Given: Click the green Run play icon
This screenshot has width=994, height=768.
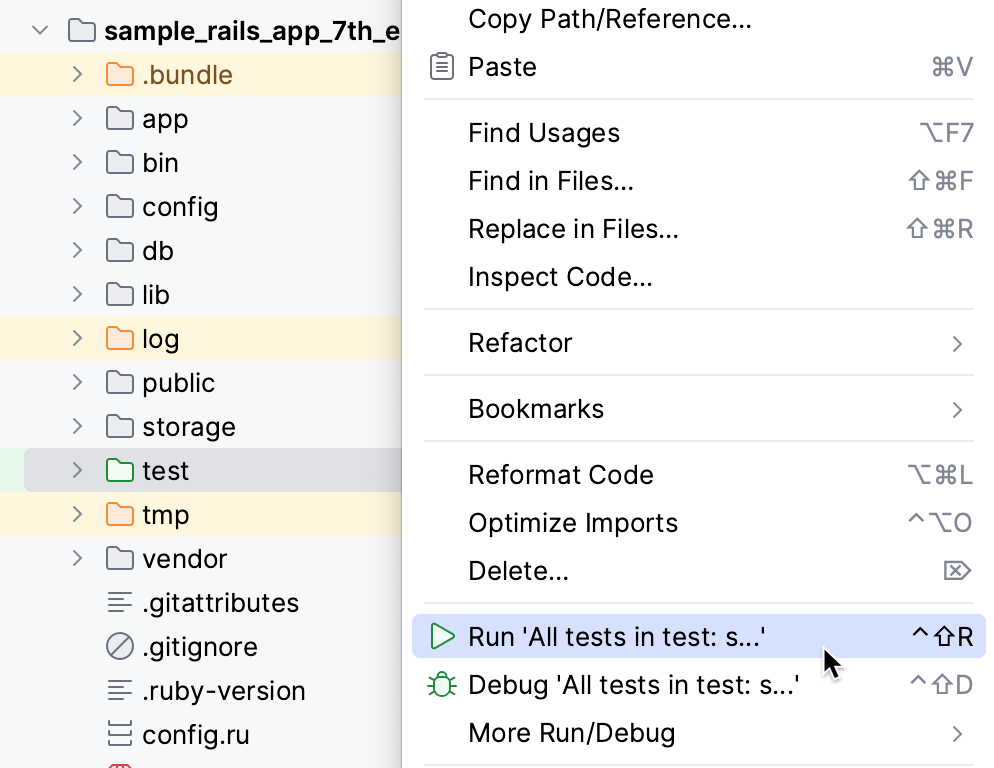Looking at the screenshot, I should pyautogui.click(x=441, y=636).
